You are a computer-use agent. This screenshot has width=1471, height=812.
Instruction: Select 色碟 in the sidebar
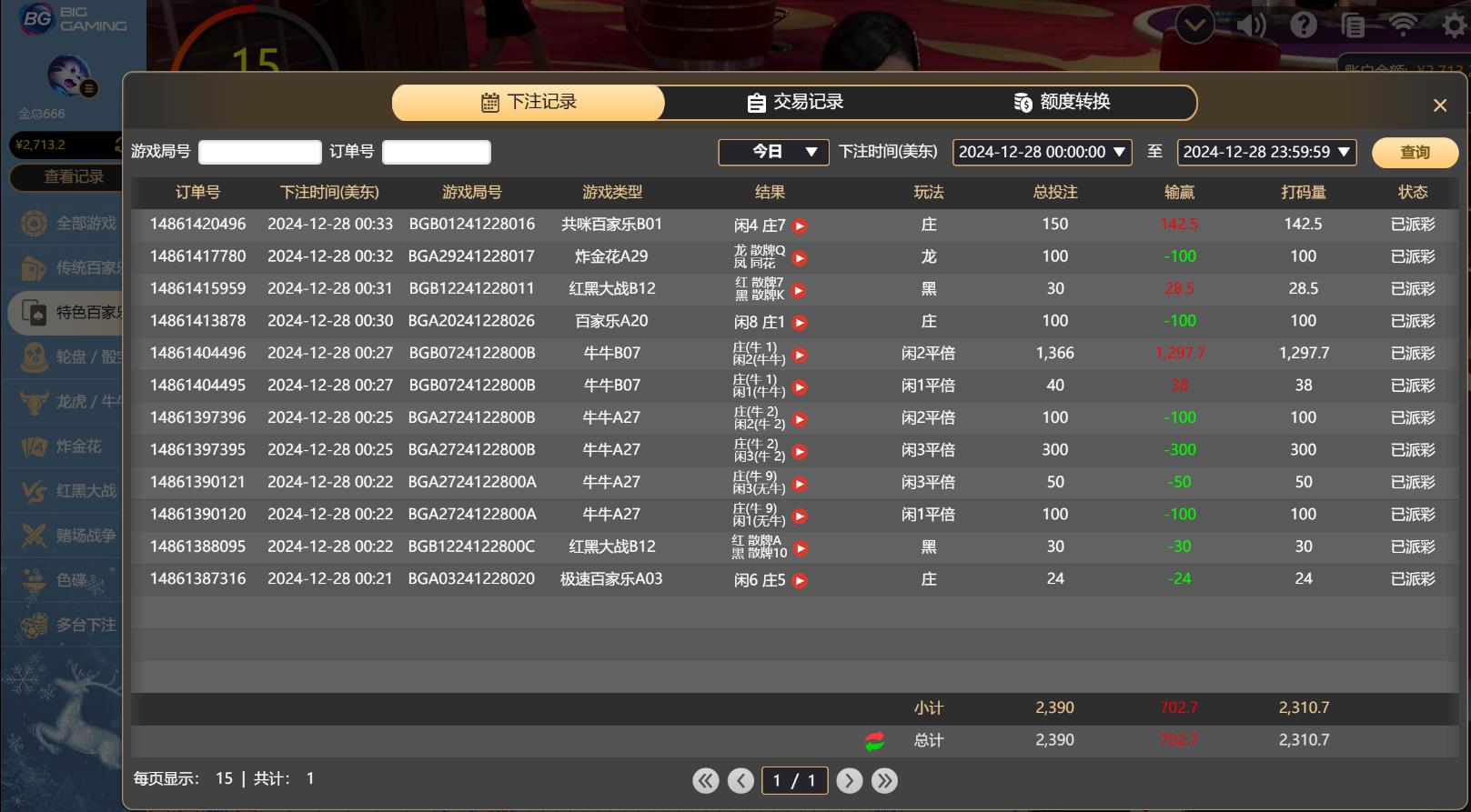pyautogui.click(x=64, y=579)
